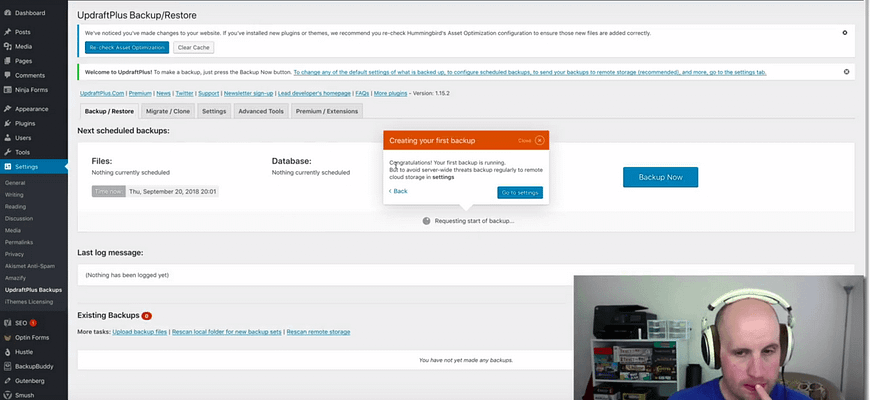Click the zero existing backups badge

click(x=146, y=316)
